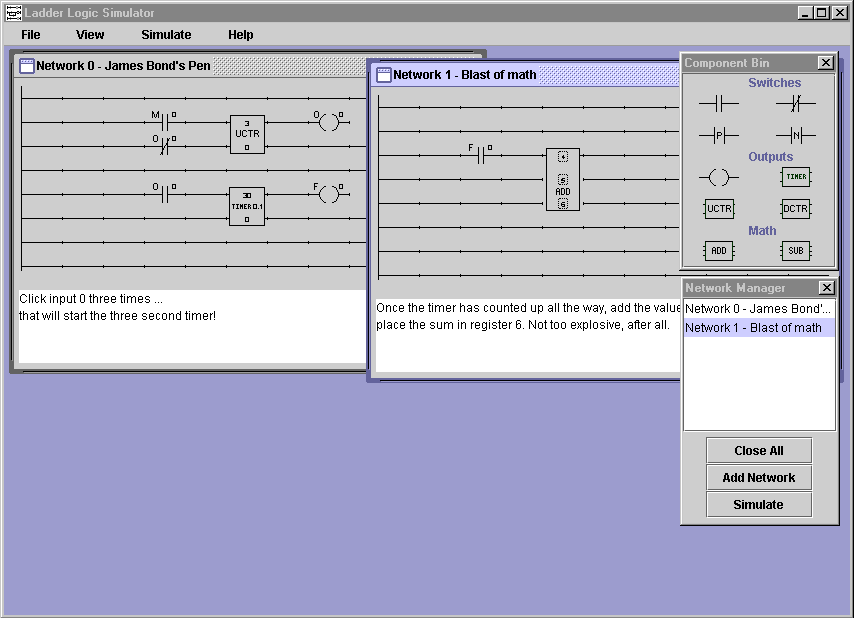Select the output coil component
This screenshot has height=618, width=854.
tap(718, 177)
